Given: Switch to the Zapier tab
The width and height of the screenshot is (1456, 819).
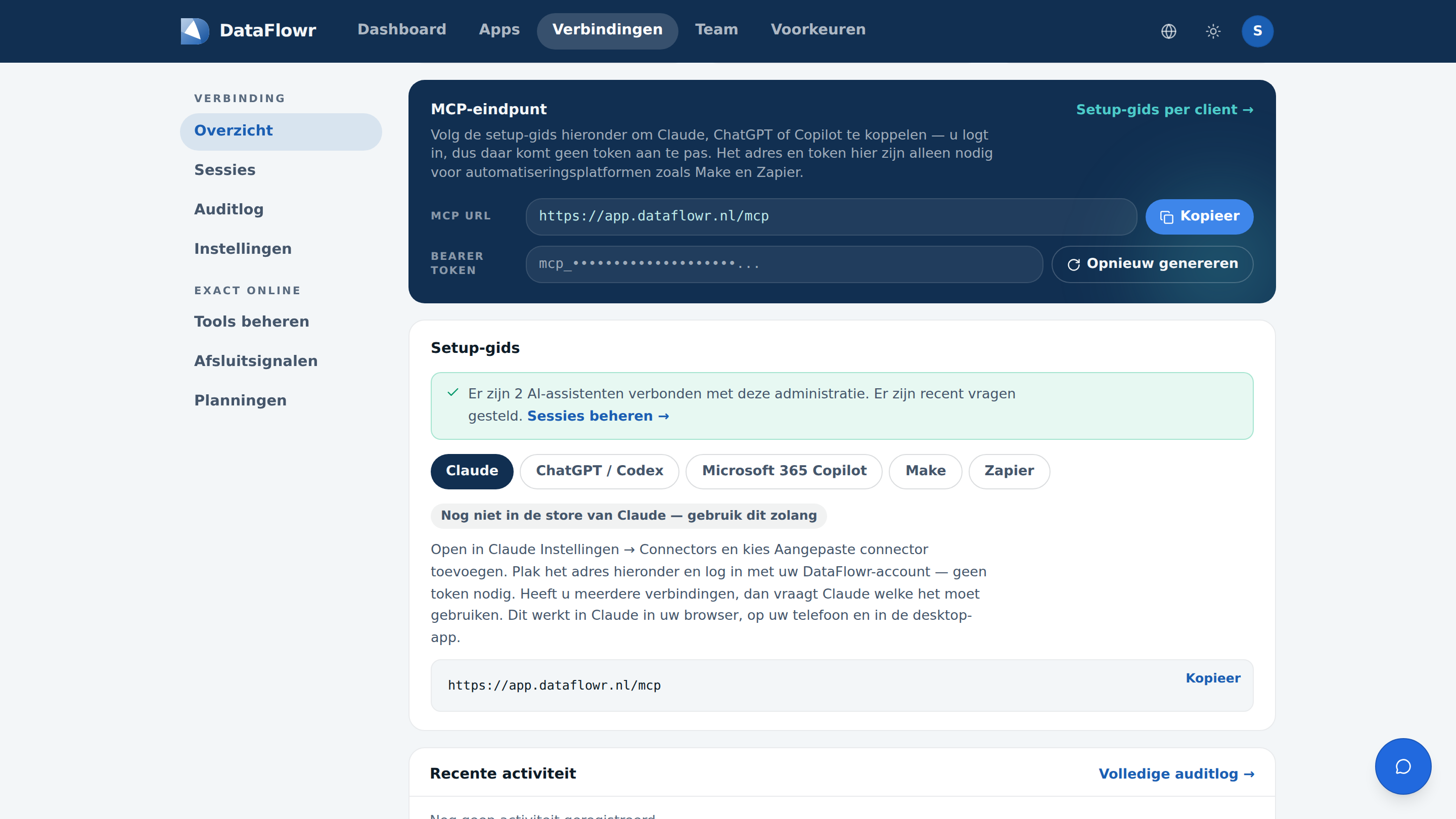Looking at the screenshot, I should 1009,471.
